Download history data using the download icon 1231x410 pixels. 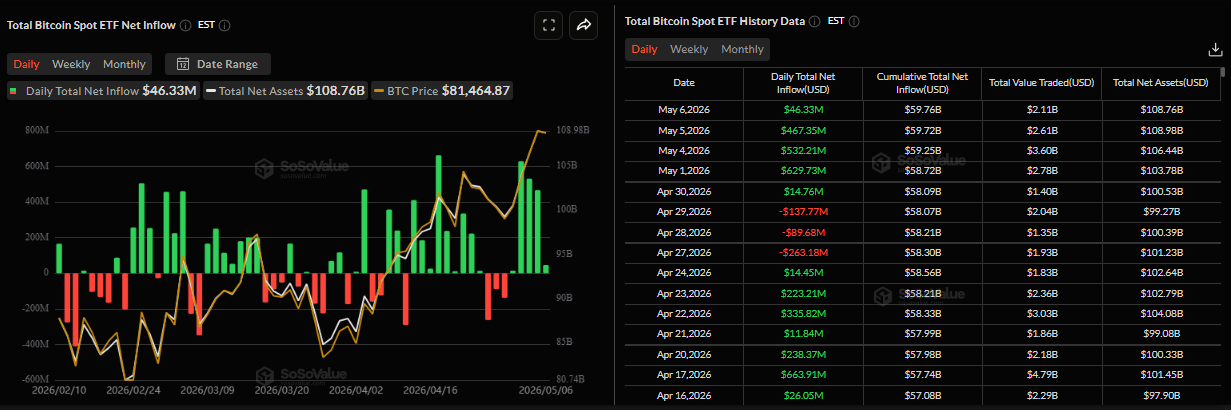coord(1214,49)
